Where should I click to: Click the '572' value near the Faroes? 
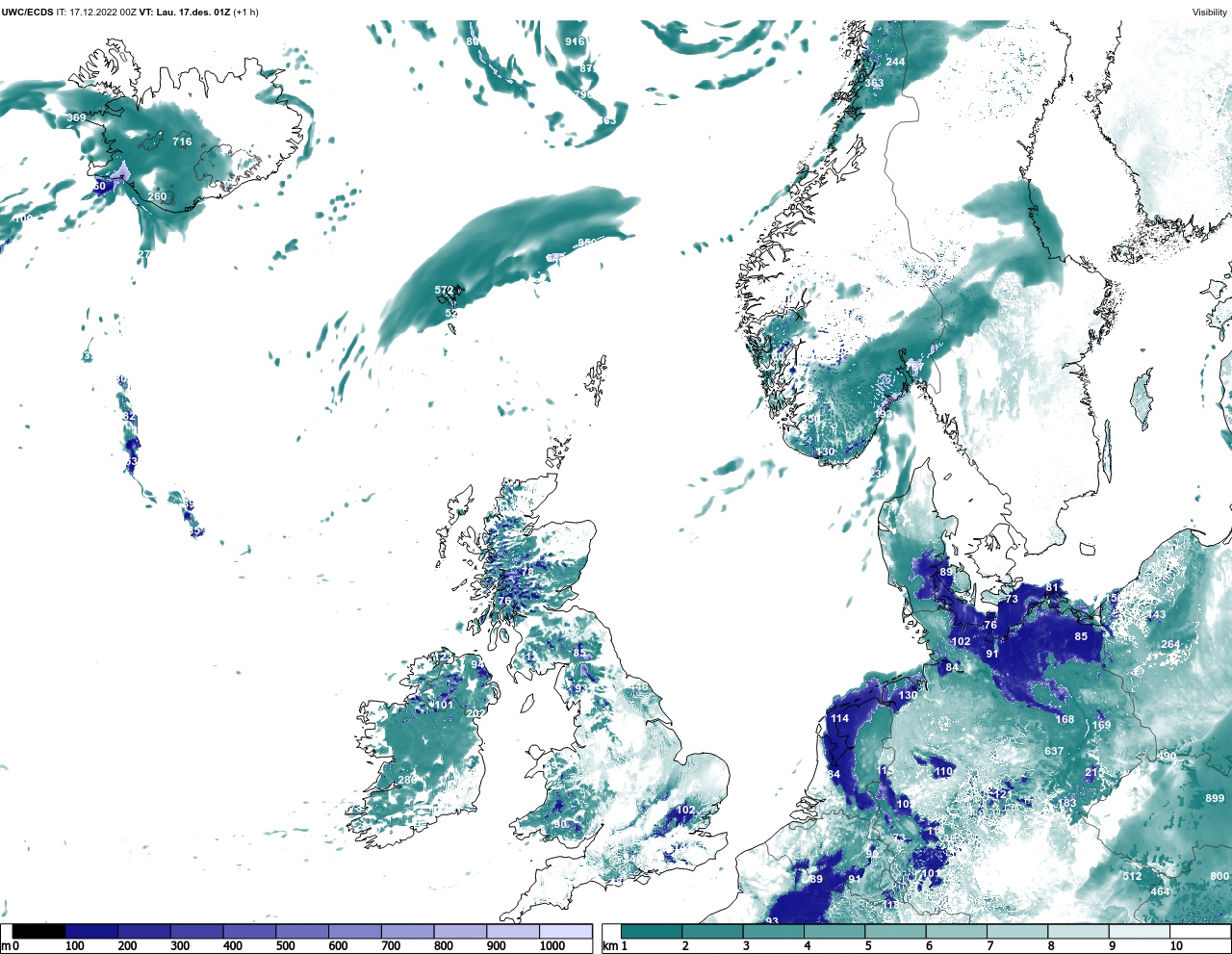point(444,290)
